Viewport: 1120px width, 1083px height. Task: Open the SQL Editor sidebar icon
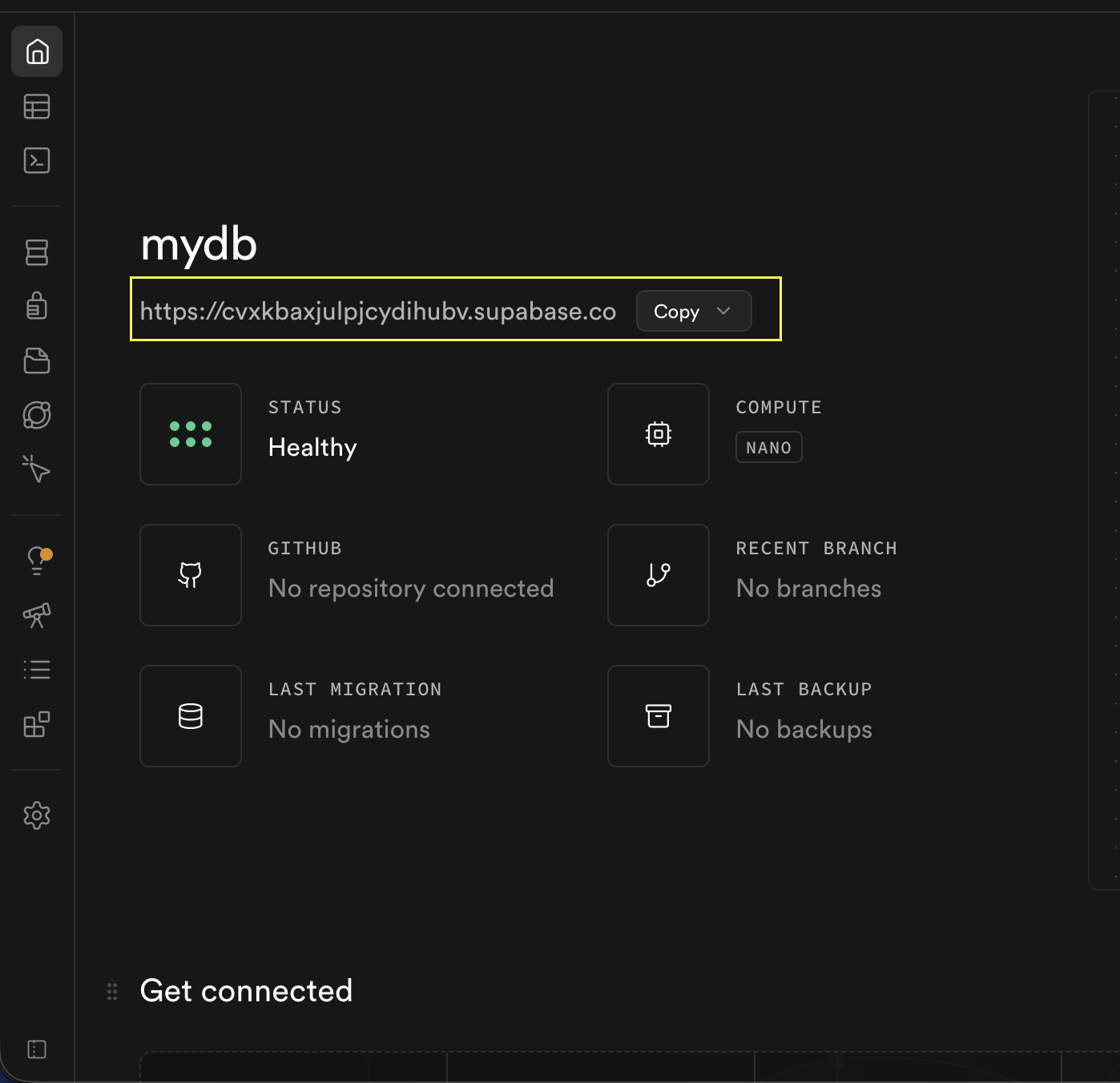37,160
